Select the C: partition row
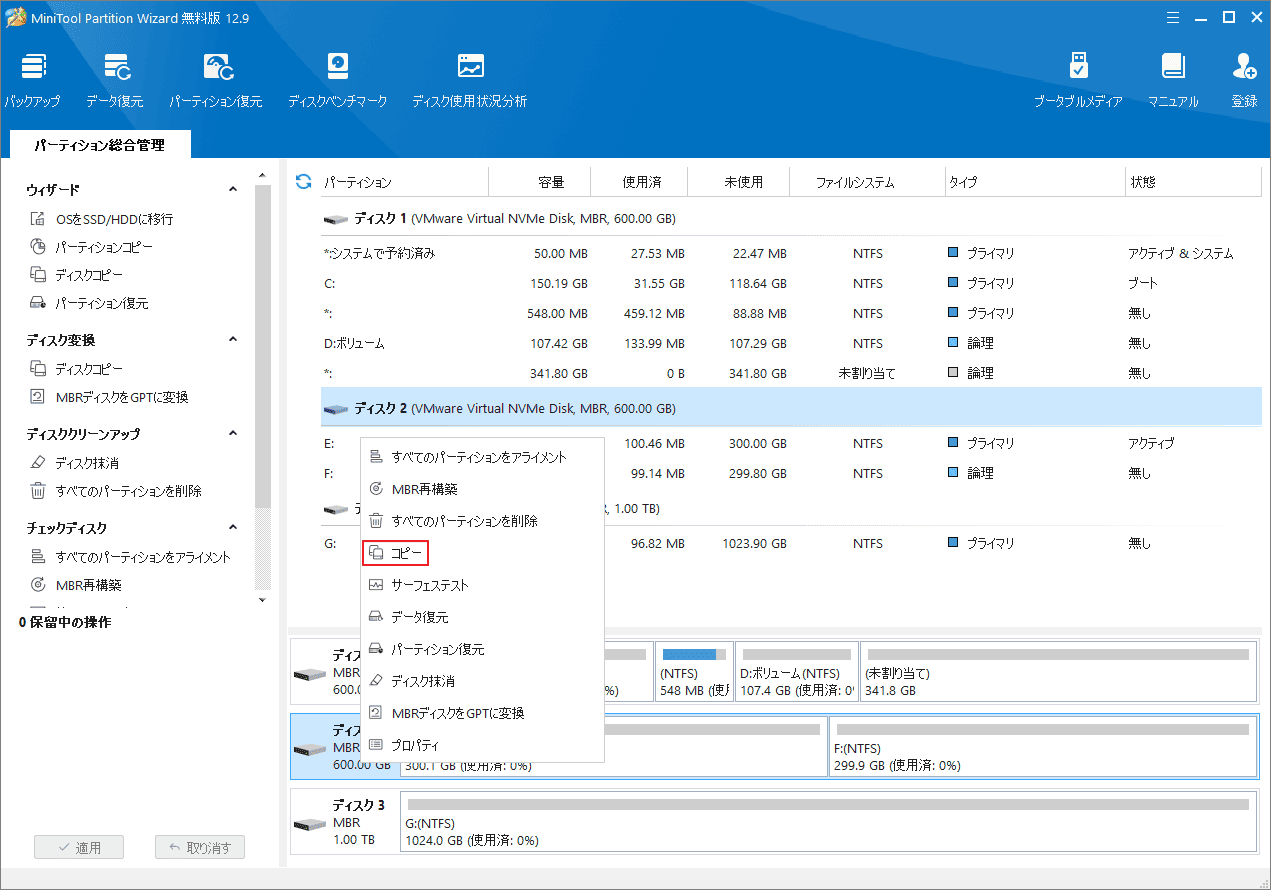This screenshot has height=890, width=1271. (x=790, y=283)
